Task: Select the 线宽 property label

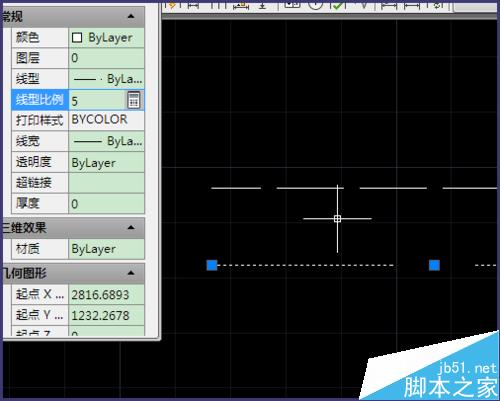Action: coord(40,141)
